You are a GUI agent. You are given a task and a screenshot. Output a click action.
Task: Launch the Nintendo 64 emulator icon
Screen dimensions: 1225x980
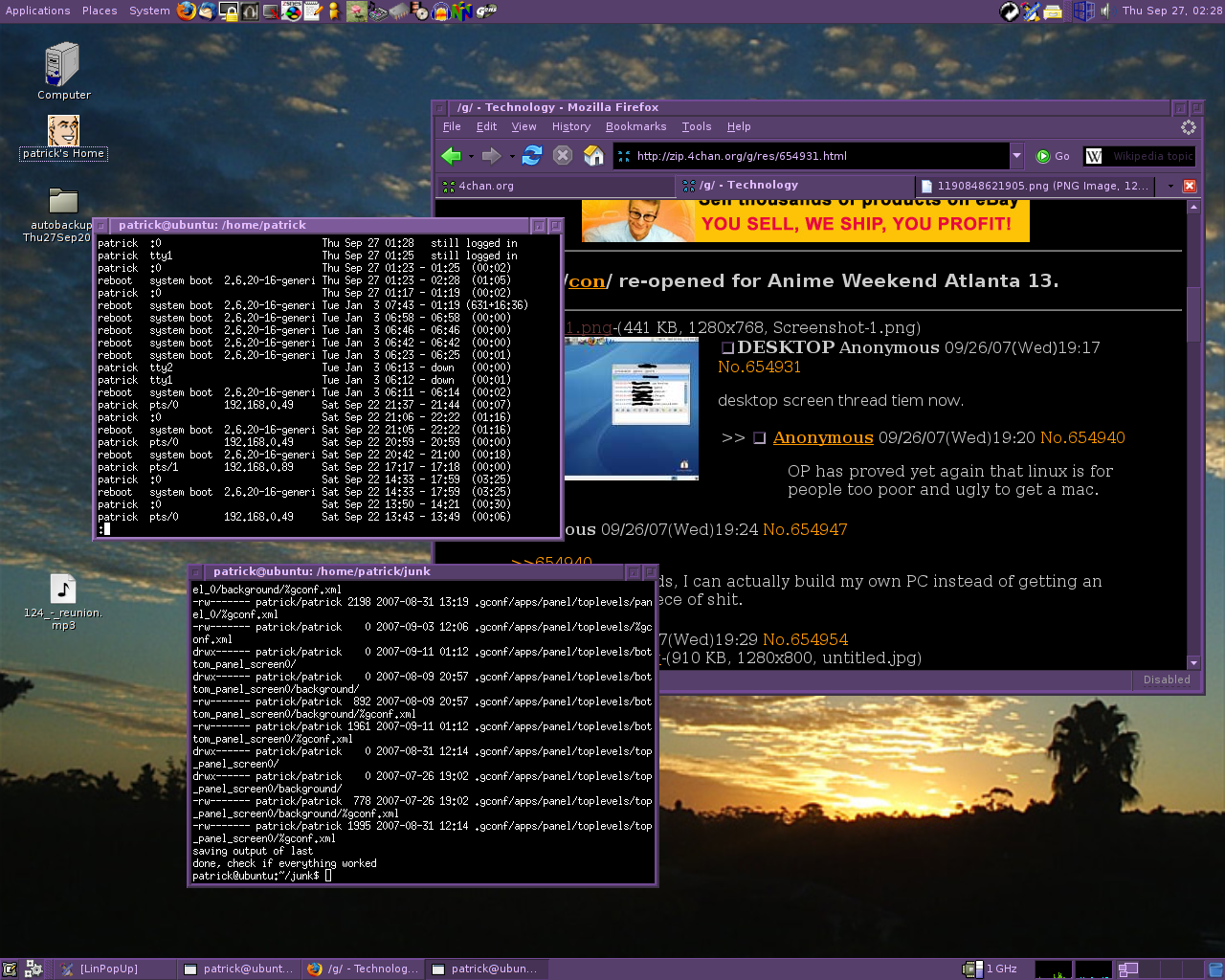click(462, 11)
